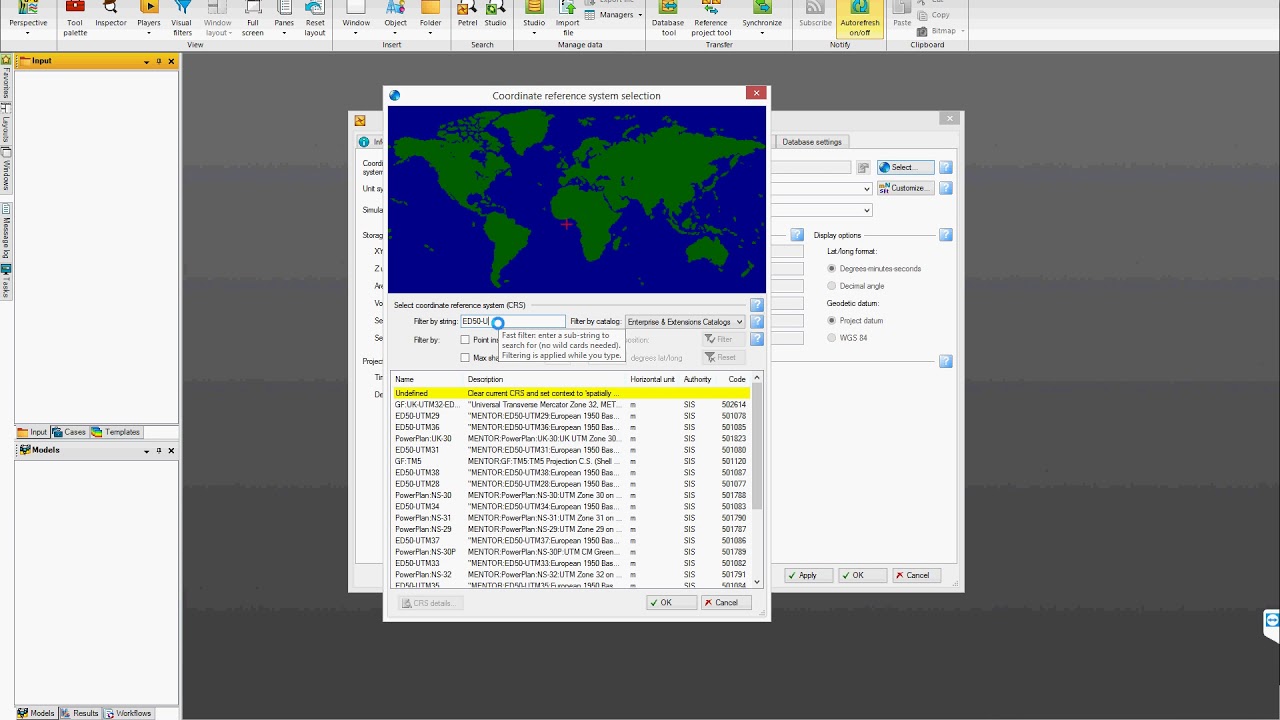This screenshot has height=720, width=1280.
Task: Select the Undefined CRS row
Action: click(x=570, y=393)
